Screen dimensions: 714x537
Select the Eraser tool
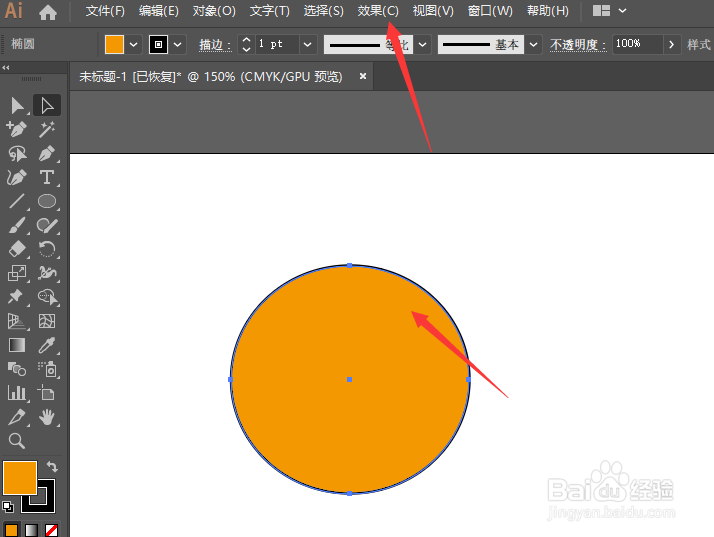(x=17, y=249)
